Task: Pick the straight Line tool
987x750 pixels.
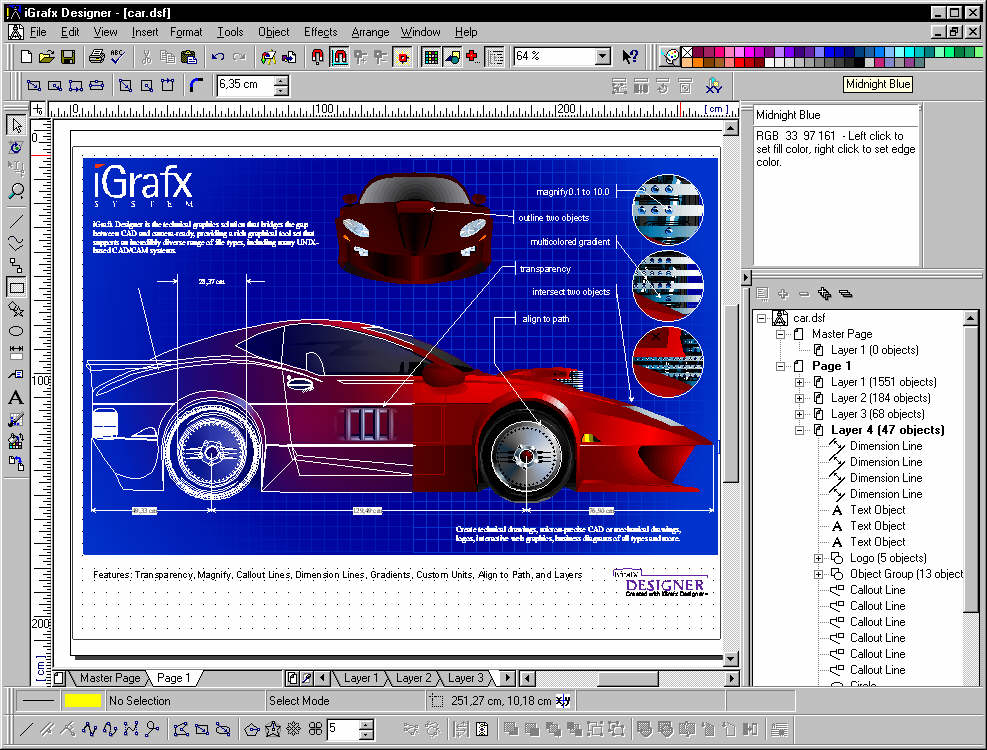Action: pyautogui.click(x=16, y=221)
